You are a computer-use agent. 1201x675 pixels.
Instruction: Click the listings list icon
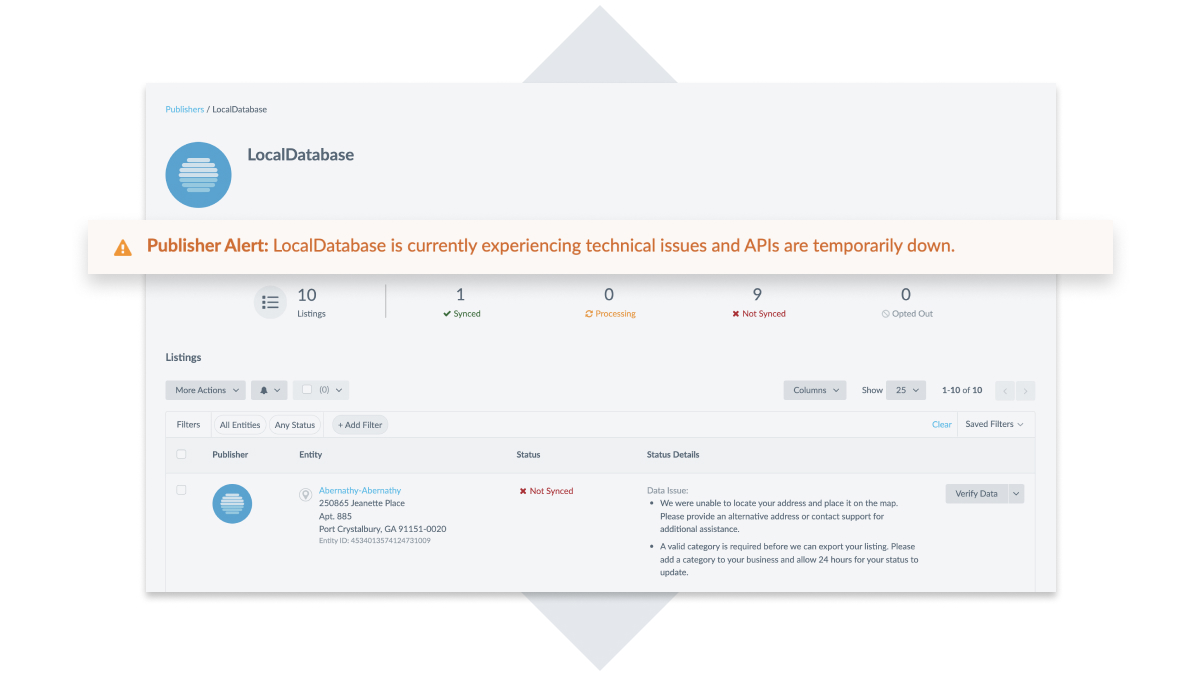(x=270, y=302)
